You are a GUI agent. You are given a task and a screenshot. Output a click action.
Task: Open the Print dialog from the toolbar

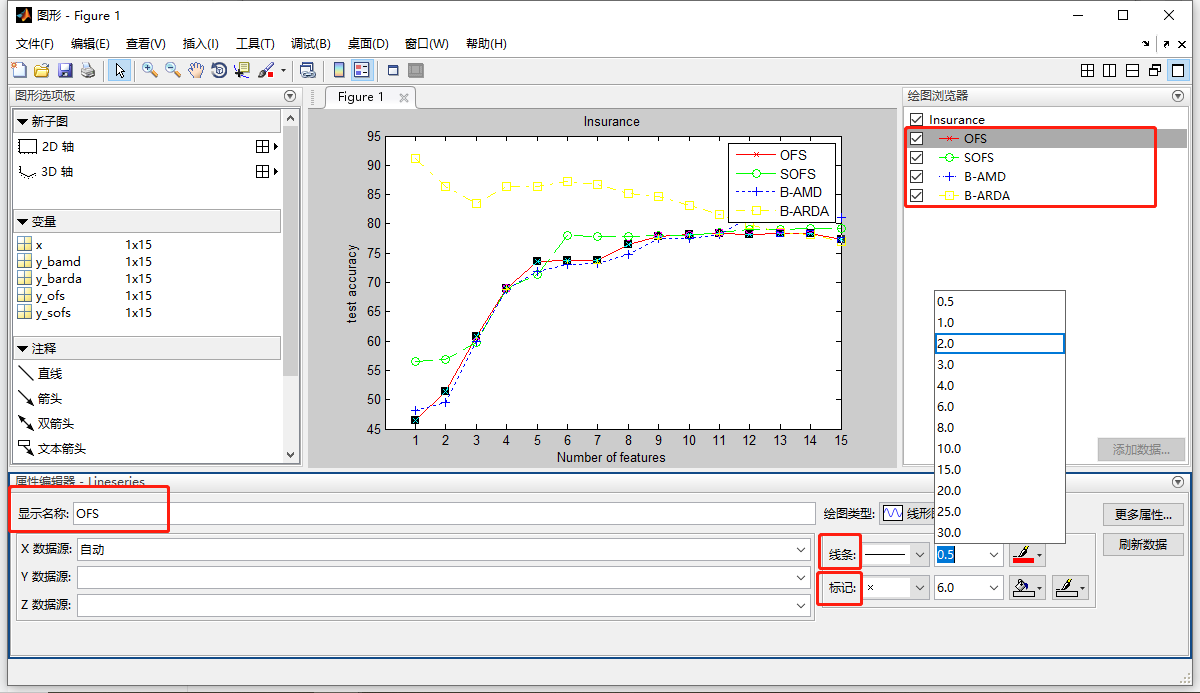tap(88, 70)
